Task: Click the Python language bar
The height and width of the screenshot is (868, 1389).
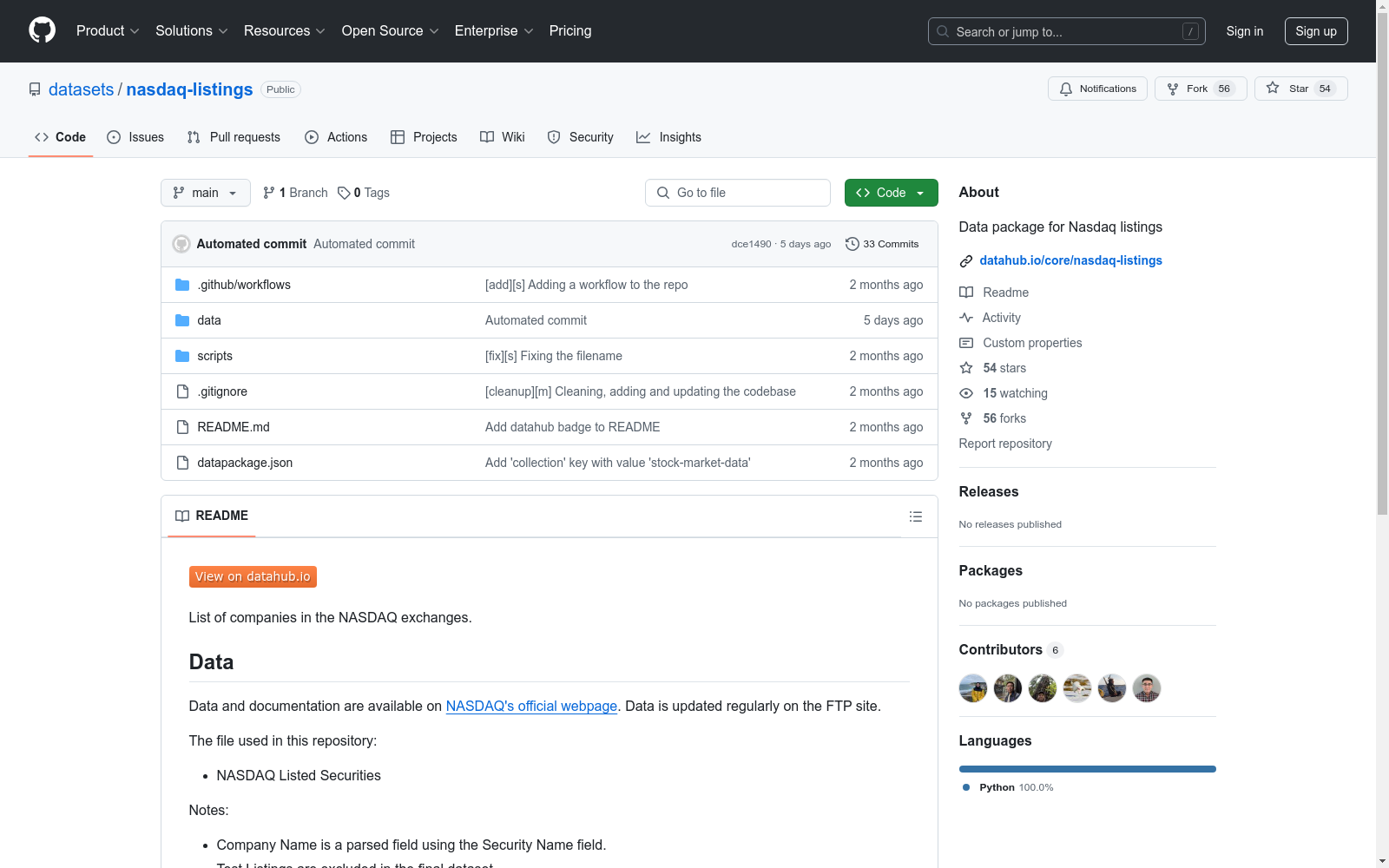Action: [x=1087, y=769]
